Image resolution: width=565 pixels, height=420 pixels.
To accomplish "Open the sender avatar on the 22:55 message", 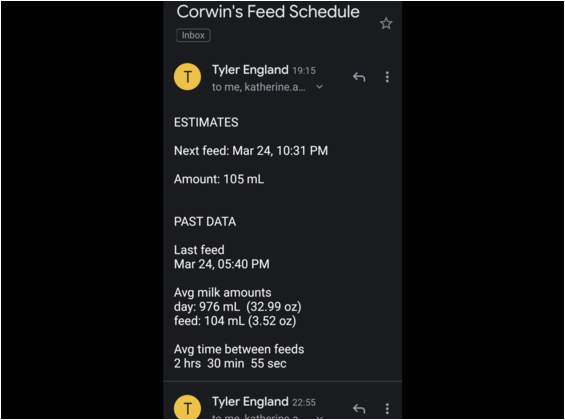I will [187, 407].
